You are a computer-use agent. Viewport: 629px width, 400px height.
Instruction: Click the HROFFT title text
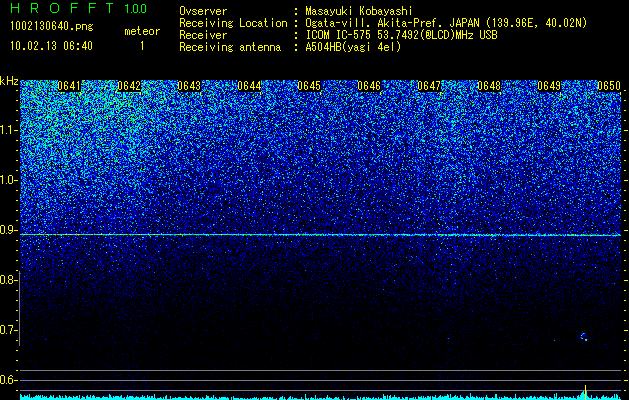[62, 8]
